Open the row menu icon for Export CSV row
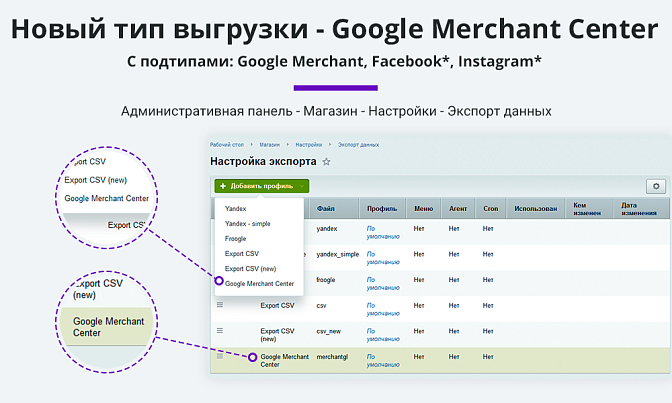This screenshot has height=403, width=672. pos(220,305)
